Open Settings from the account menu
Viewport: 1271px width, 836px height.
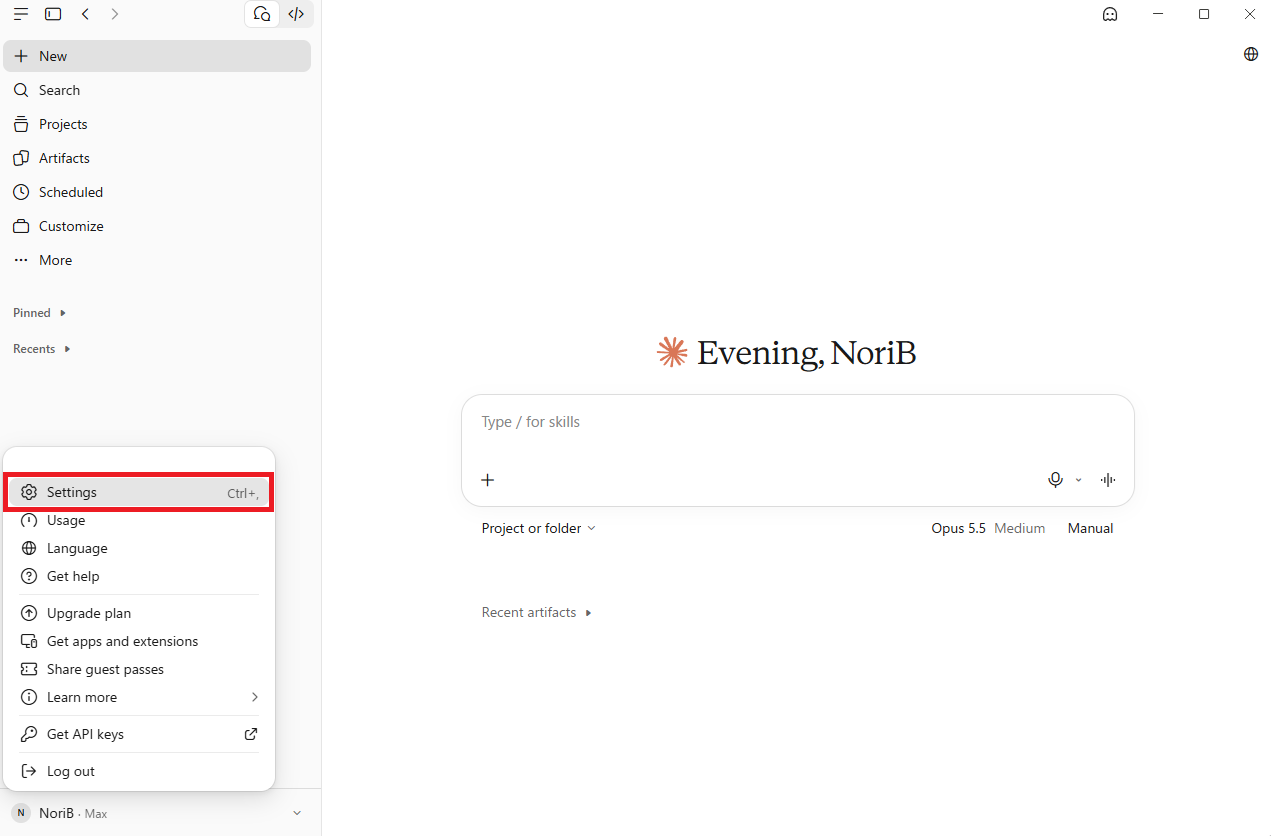[x=139, y=492]
